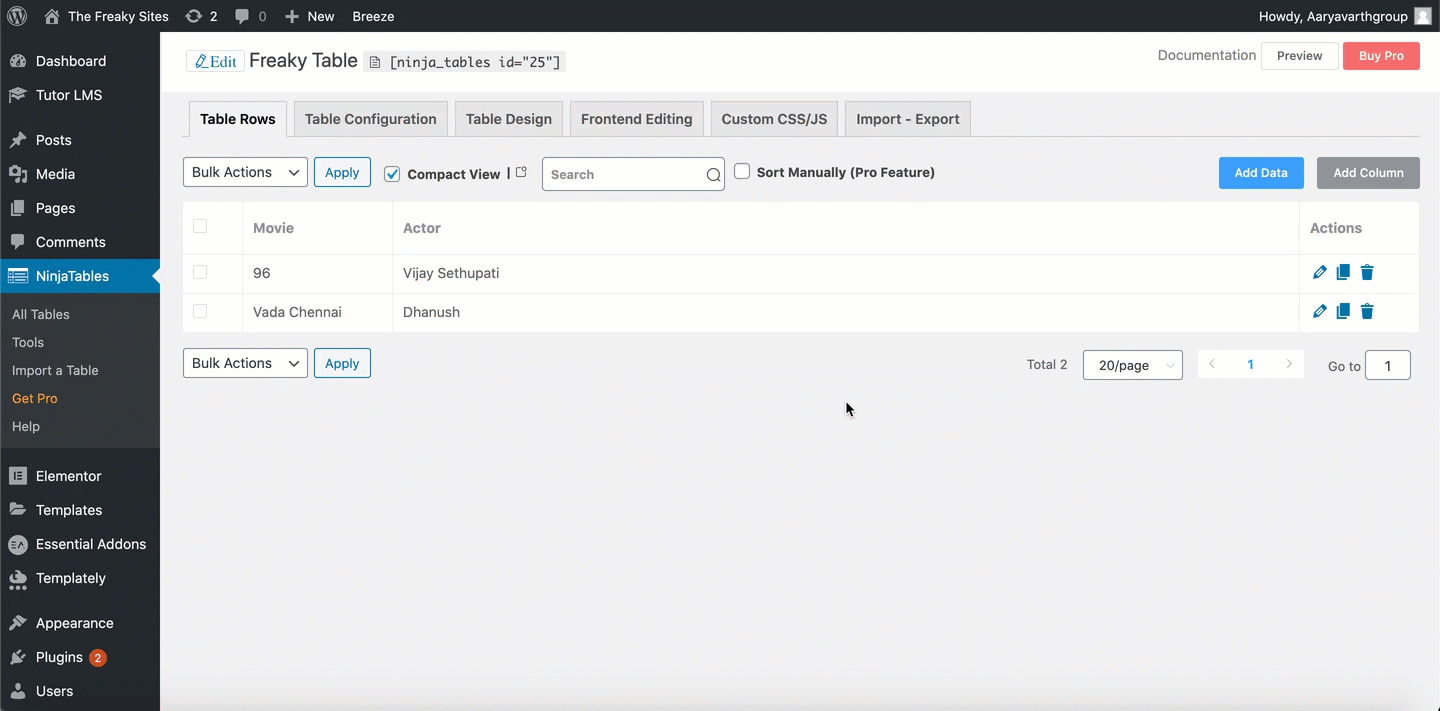The height and width of the screenshot is (711, 1440).
Task: Switch to the Table Design tab
Action: click(509, 119)
